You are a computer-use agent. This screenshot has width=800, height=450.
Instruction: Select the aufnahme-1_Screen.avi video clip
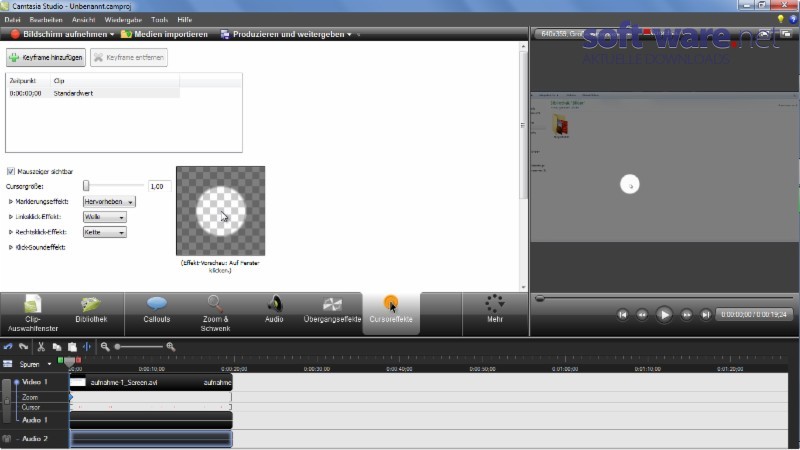click(151, 382)
